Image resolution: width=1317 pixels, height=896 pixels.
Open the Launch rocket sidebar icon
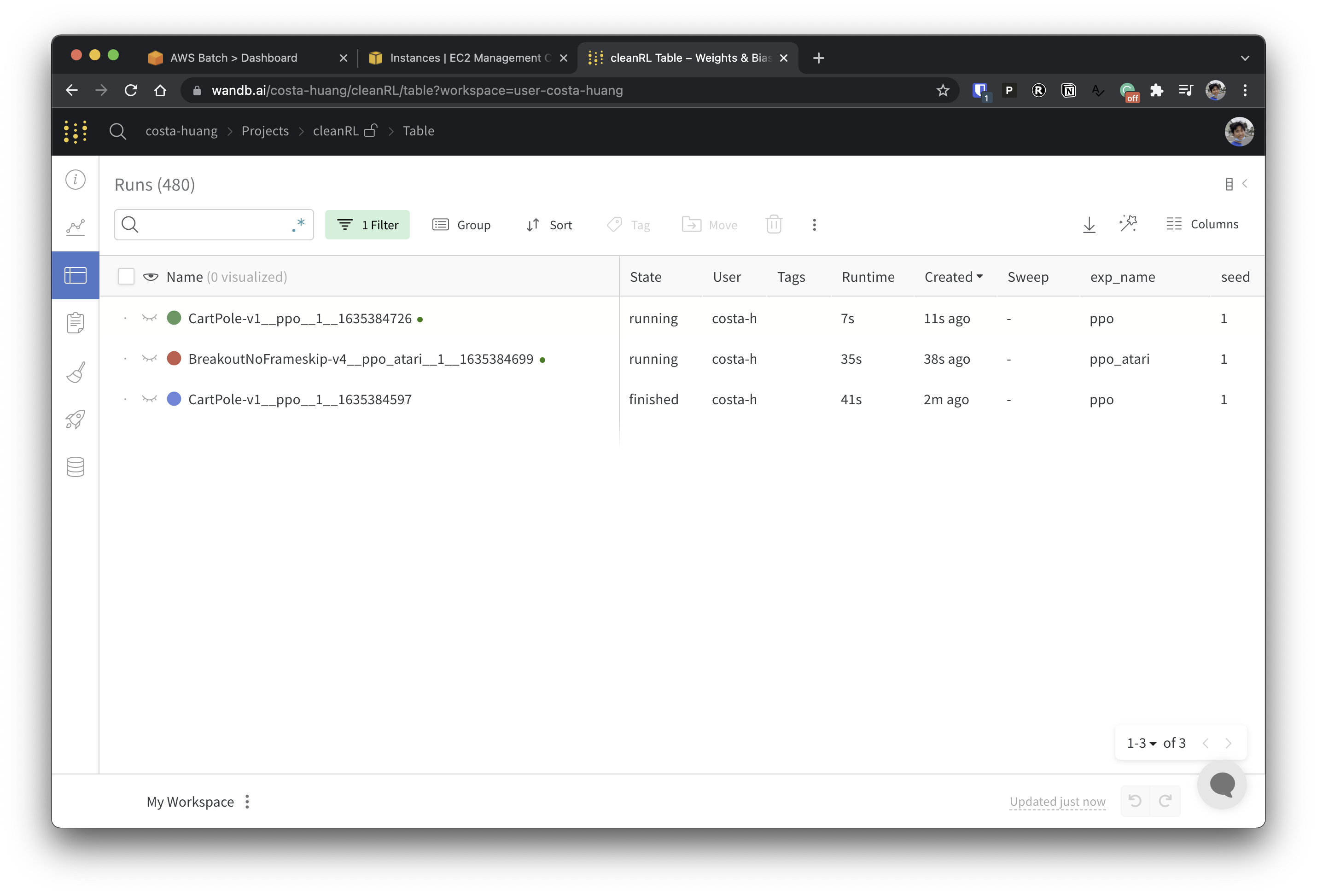click(x=76, y=419)
